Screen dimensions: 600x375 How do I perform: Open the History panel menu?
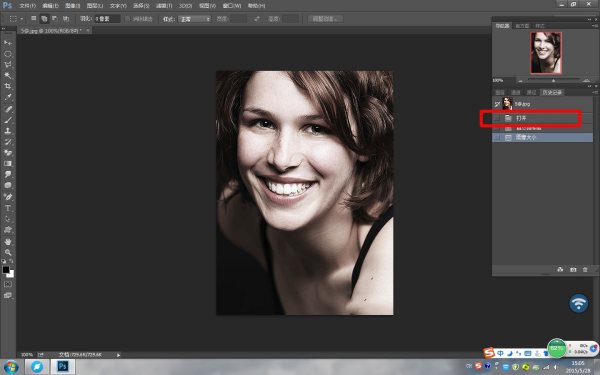[595, 92]
